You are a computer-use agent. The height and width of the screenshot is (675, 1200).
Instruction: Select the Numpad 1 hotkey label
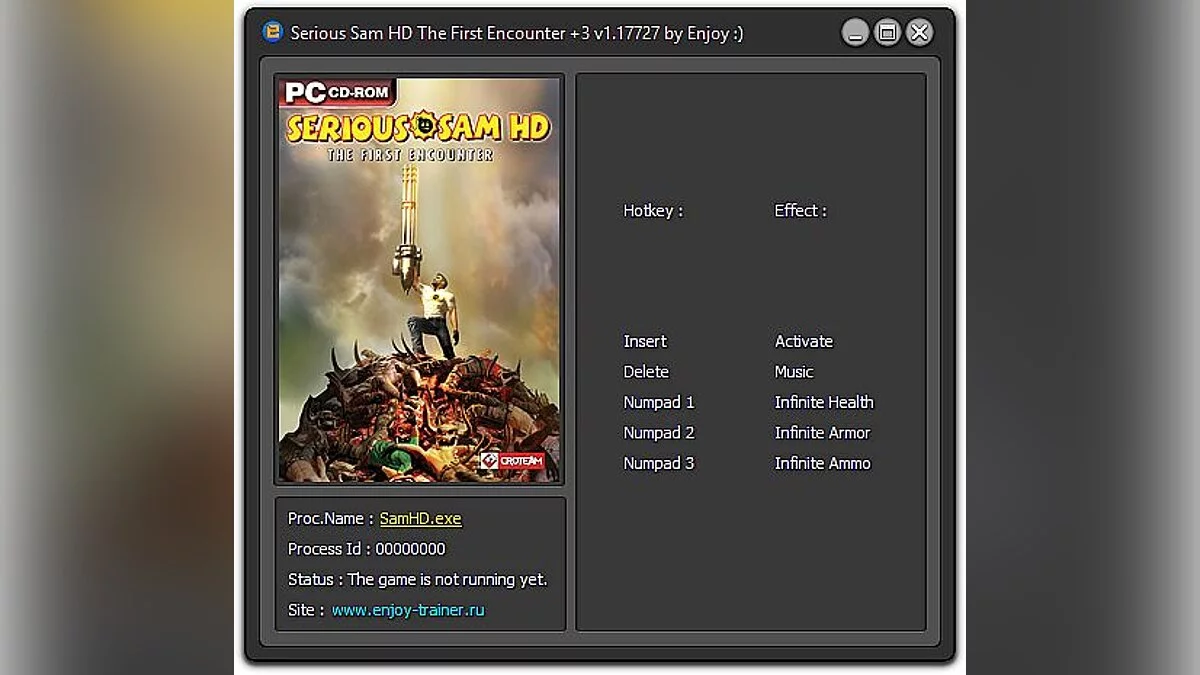click(x=659, y=402)
